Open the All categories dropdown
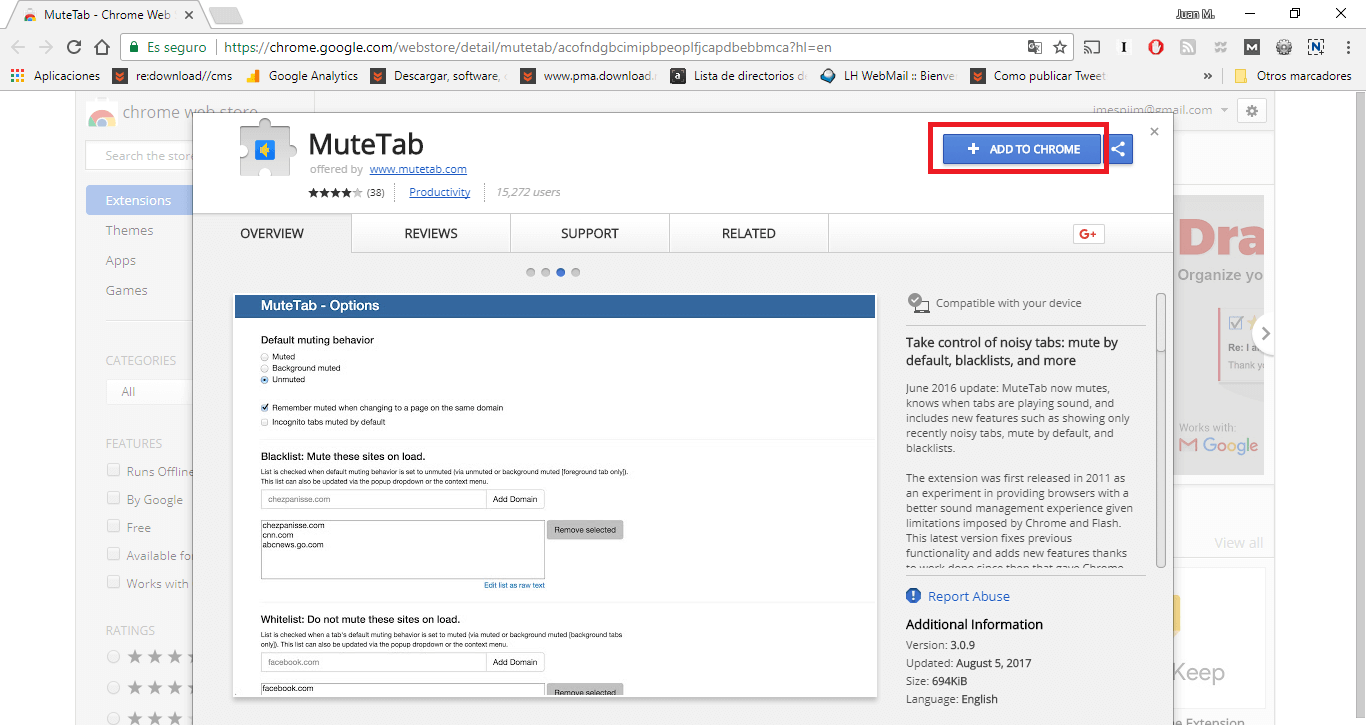Screen dimensions: 1366x725 (x=150, y=391)
